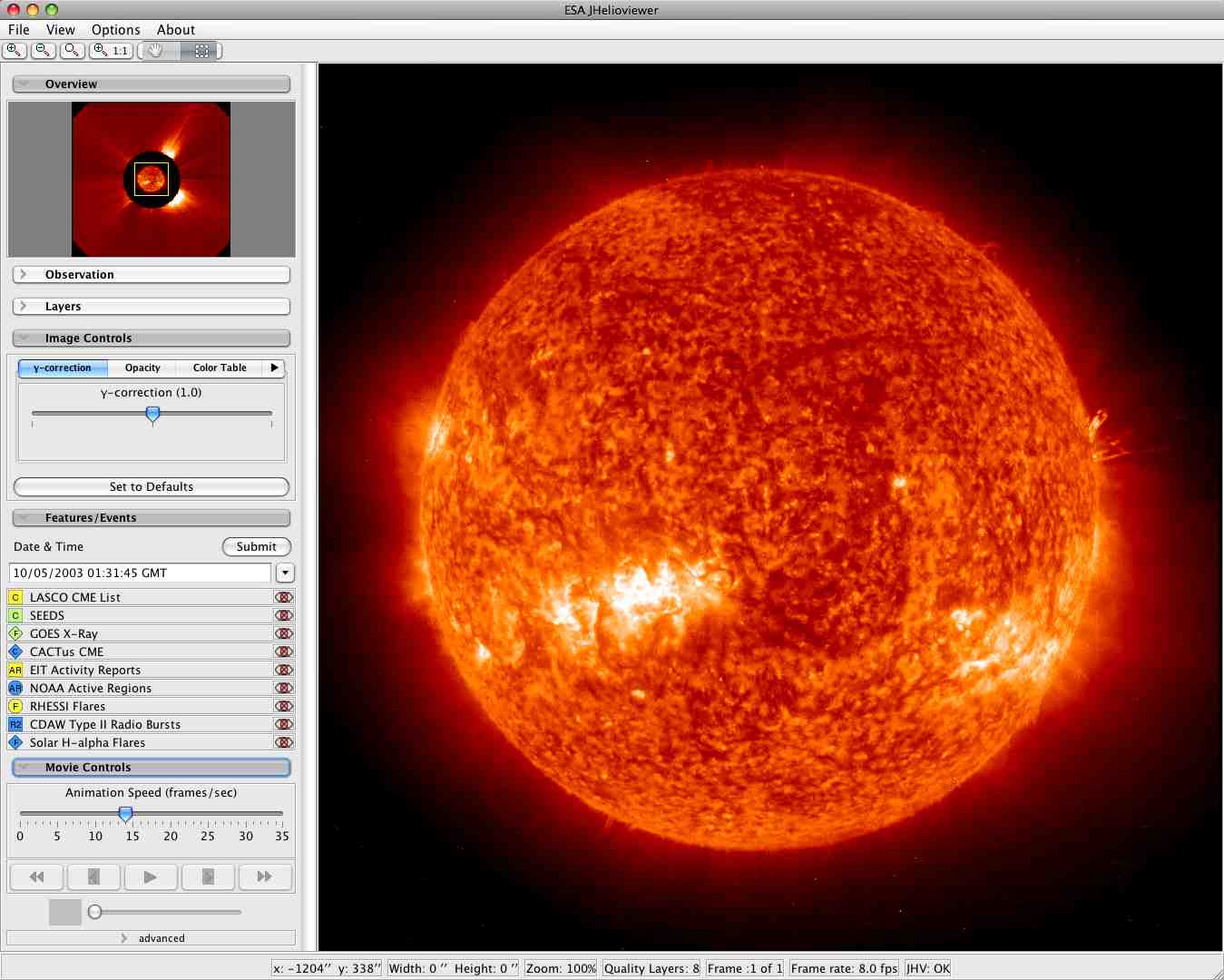Collapse the Image Controls panel
This screenshot has width=1224, height=980.
point(152,338)
